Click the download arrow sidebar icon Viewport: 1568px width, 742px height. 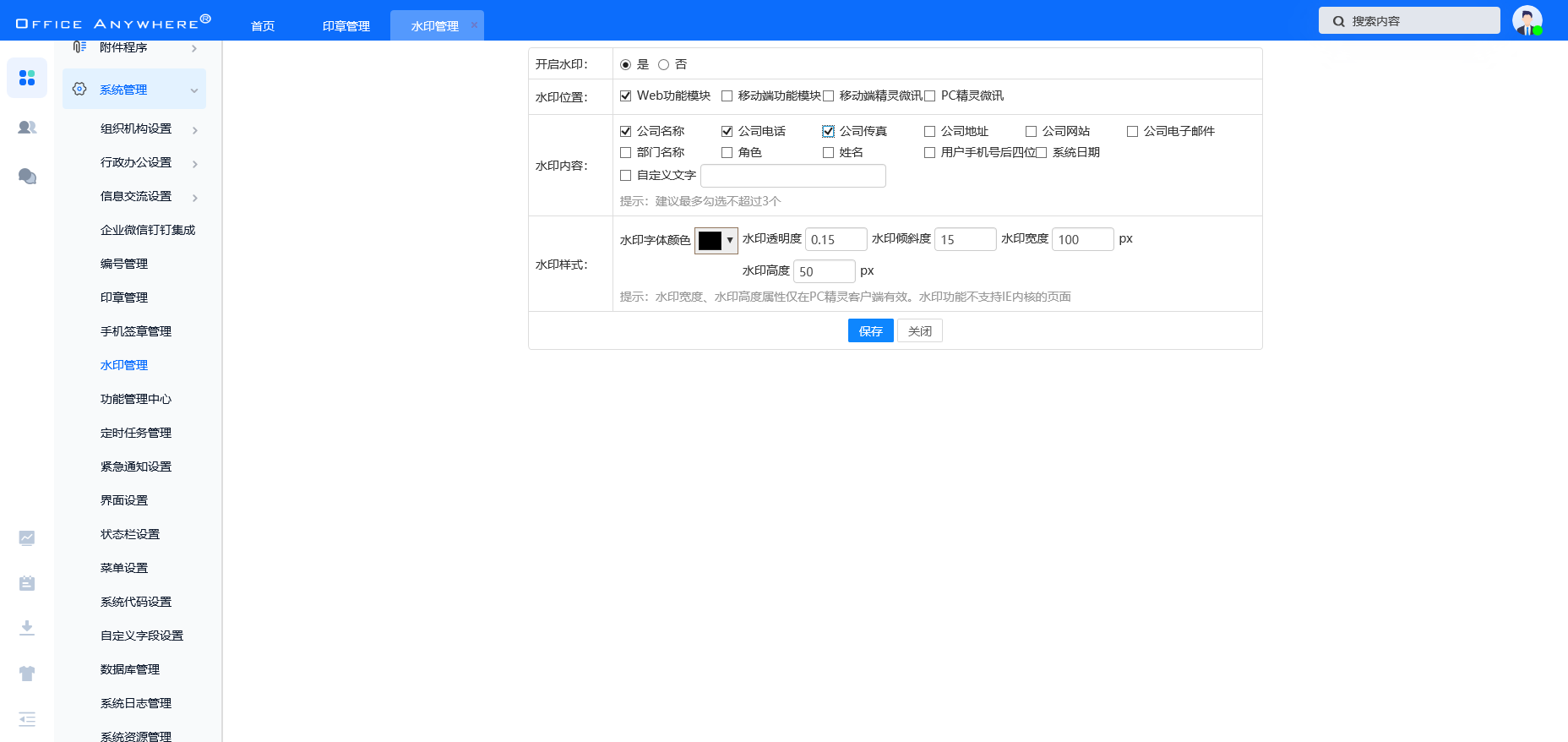coord(27,627)
